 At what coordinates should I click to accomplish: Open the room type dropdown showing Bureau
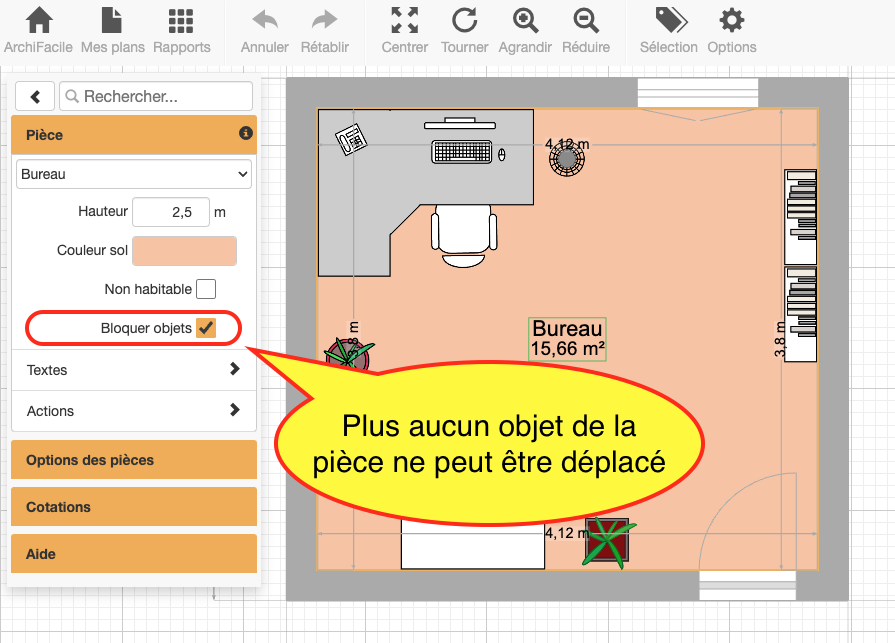click(133, 173)
